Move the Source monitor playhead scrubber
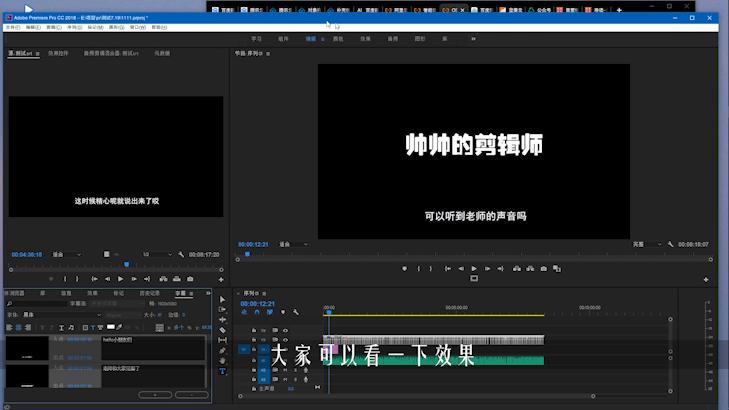Image resolution: width=729 pixels, height=410 pixels. 126,265
